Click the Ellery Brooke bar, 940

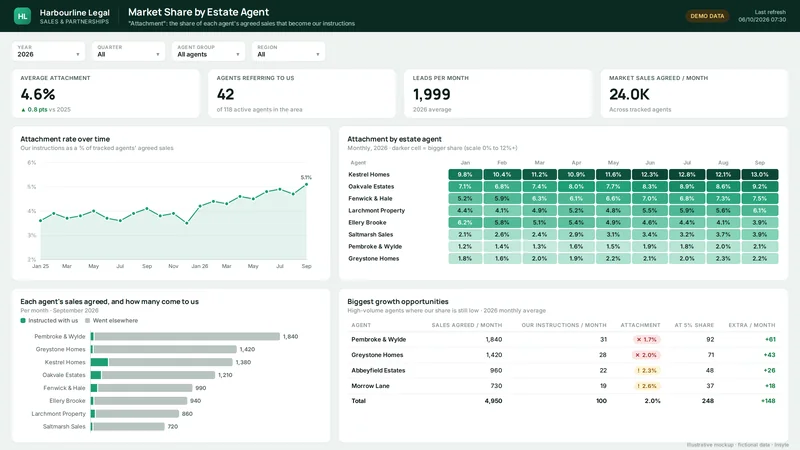click(x=139, y=401)
